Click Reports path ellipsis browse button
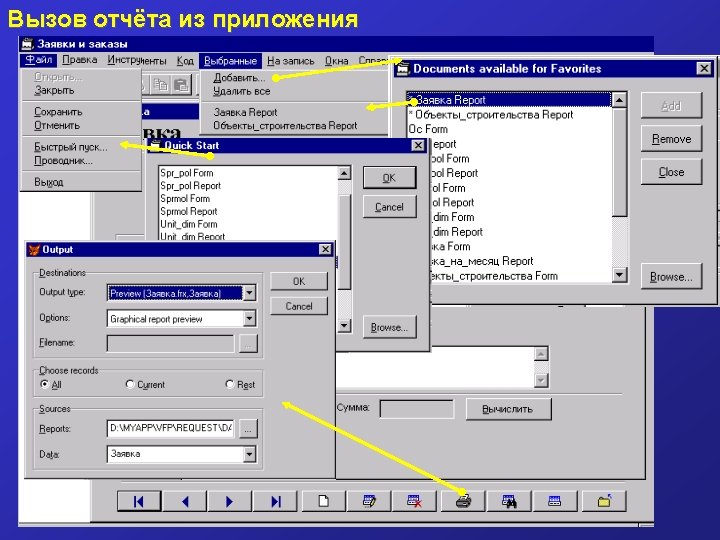 248,429
